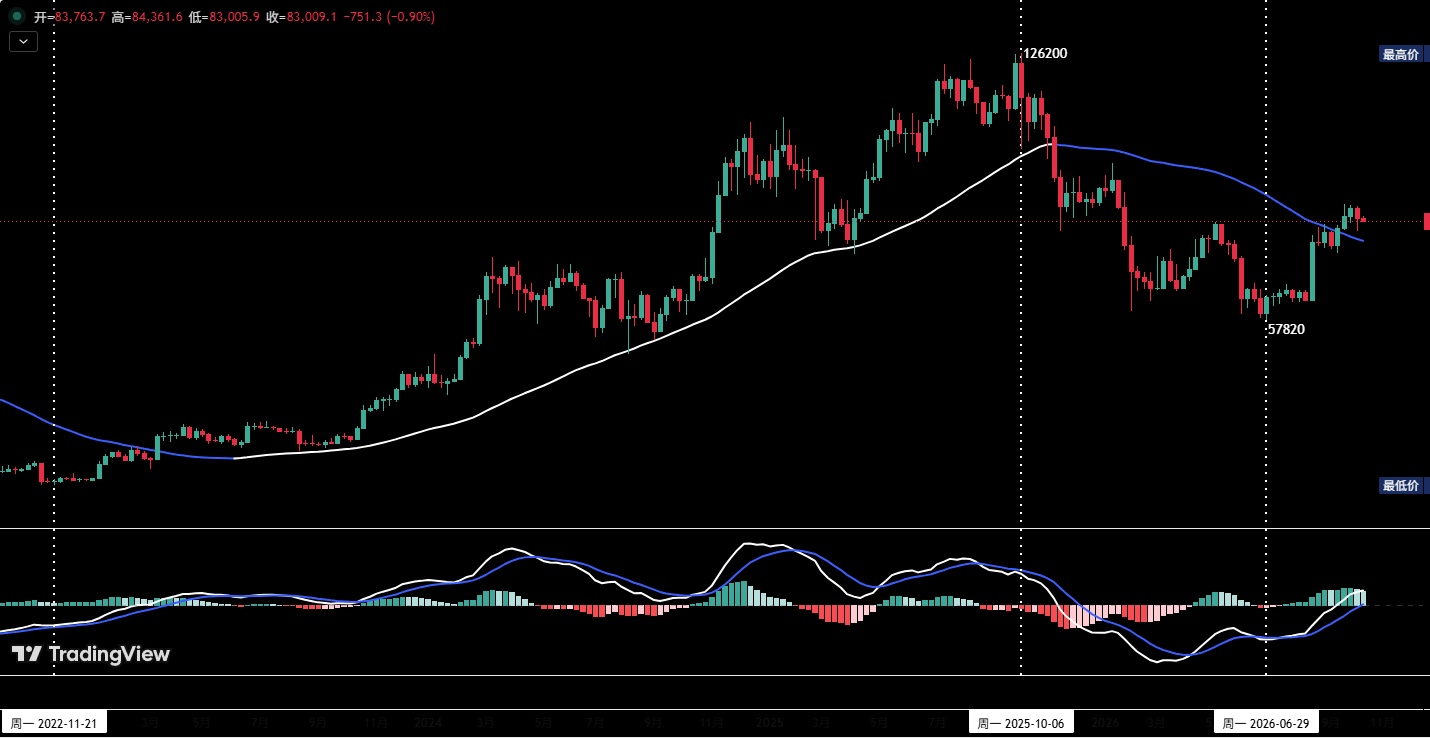1430x738 pixels.
Task: Select the 最低价 label on price axis
Action: click(1400, 485)
